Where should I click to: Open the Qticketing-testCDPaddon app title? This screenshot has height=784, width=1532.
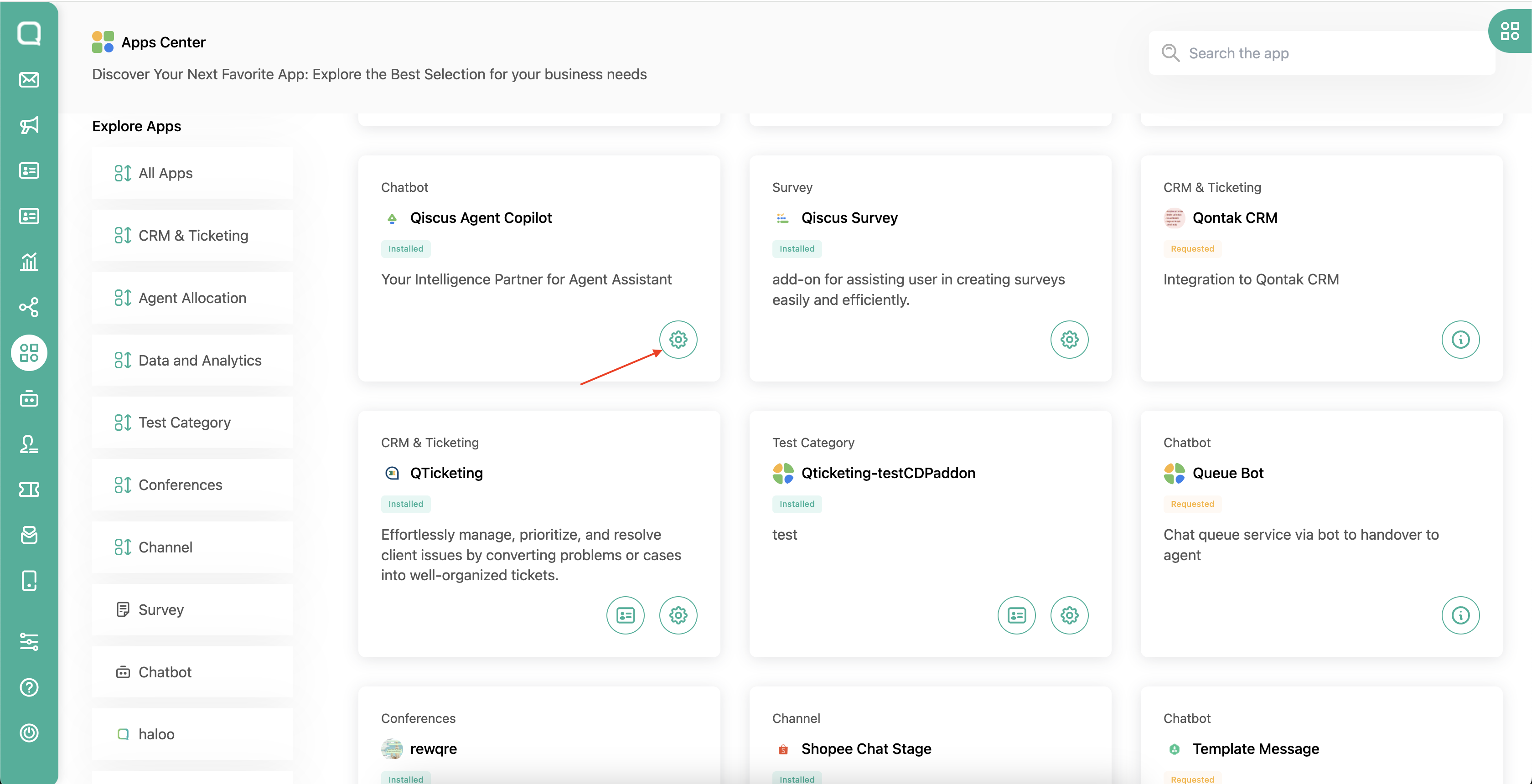click(888, 473)
